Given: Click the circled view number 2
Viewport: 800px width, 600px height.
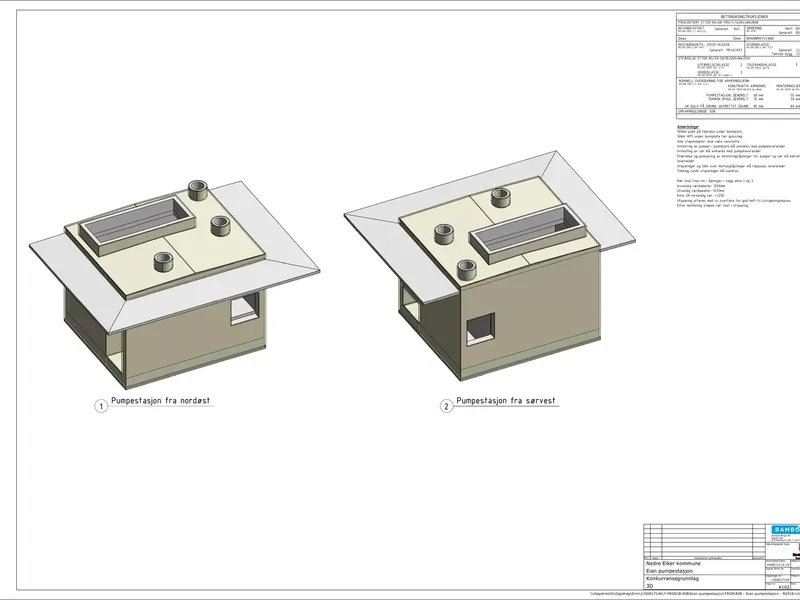Looking at the screenshot, I should click(x=446, y=407).
